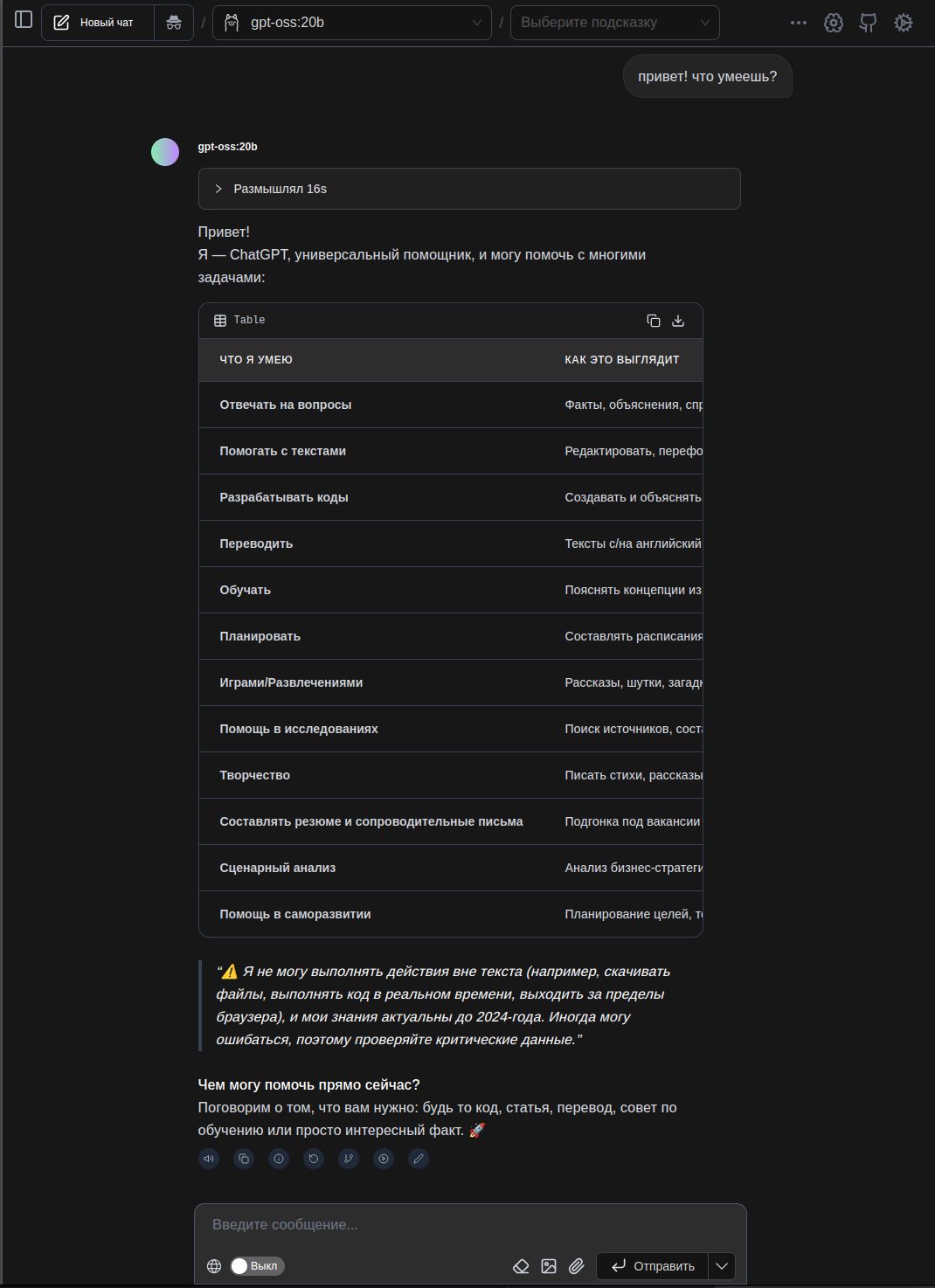Open the gpt-oss:20b model dropdown

point(352,23)
